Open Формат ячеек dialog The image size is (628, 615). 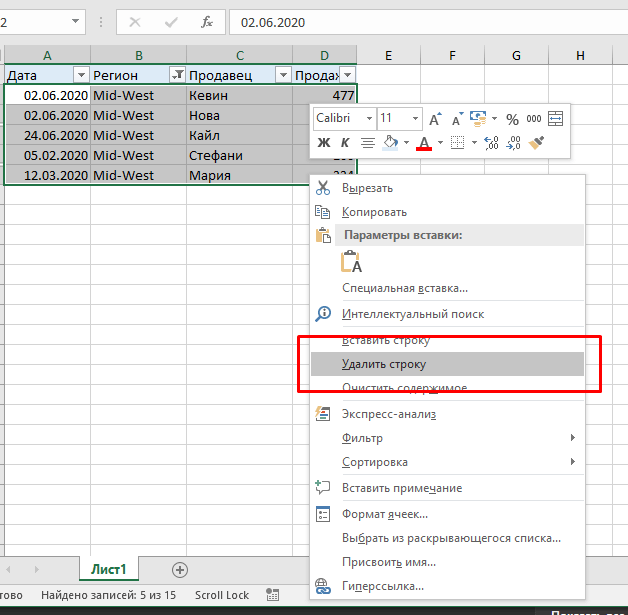448,514
